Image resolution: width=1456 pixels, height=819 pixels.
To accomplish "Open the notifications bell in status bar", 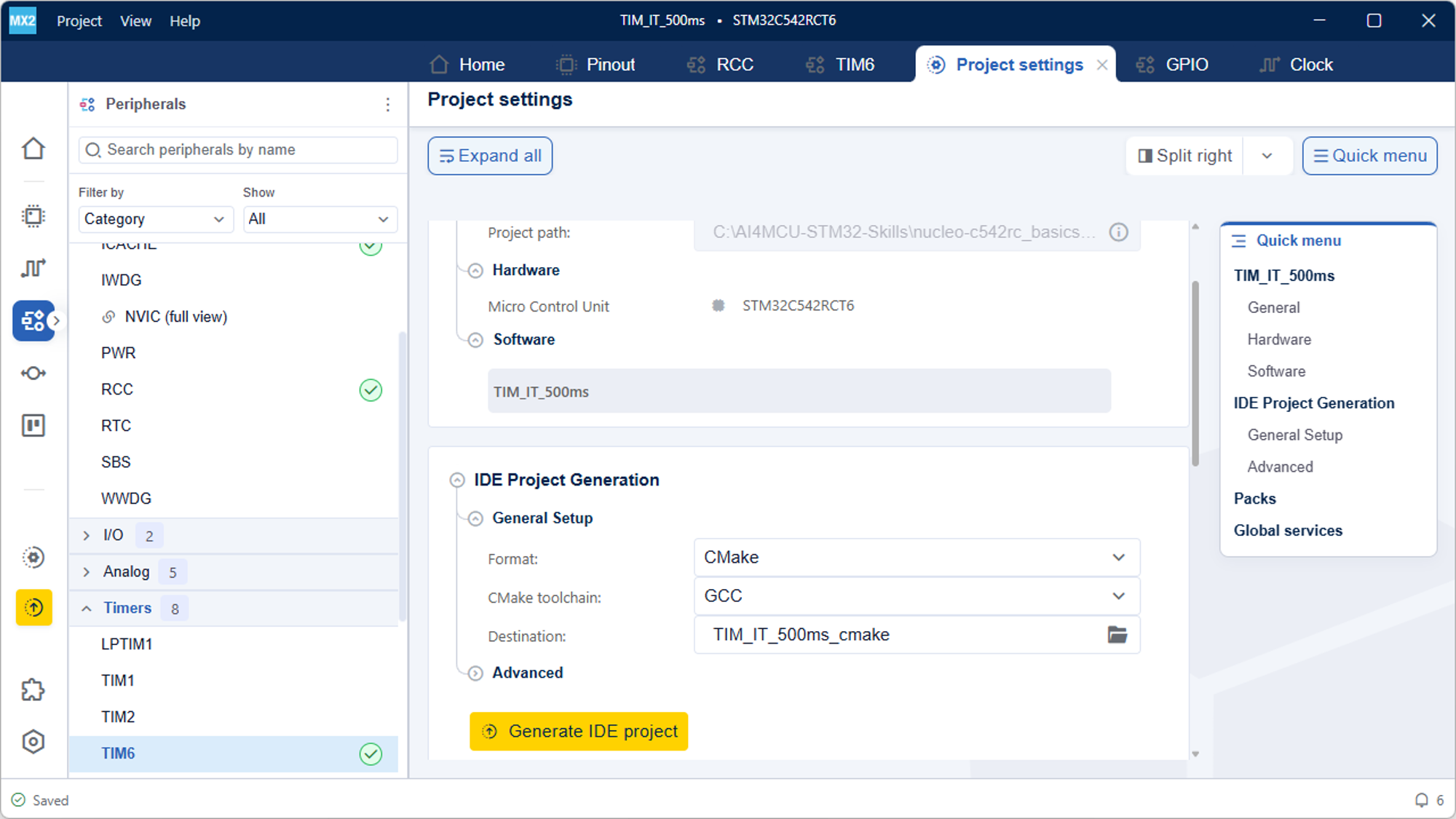I will coord(1421,800).
